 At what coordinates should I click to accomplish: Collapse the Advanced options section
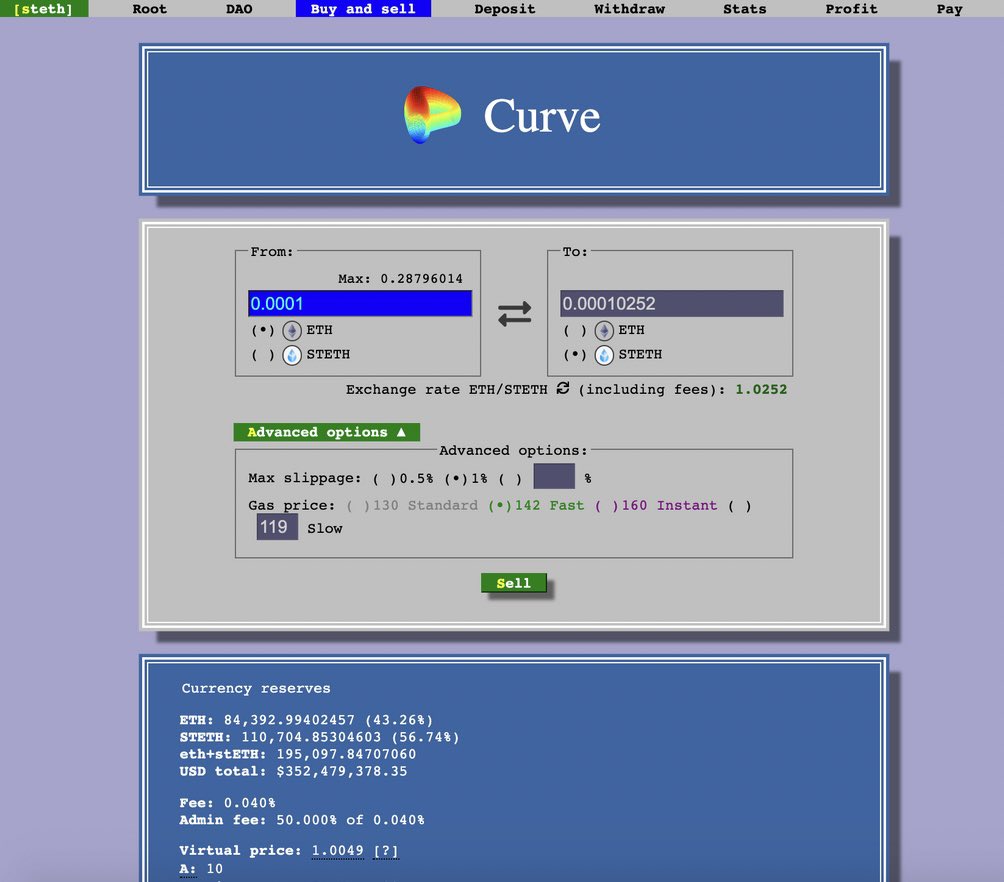(x=327, y=432)
